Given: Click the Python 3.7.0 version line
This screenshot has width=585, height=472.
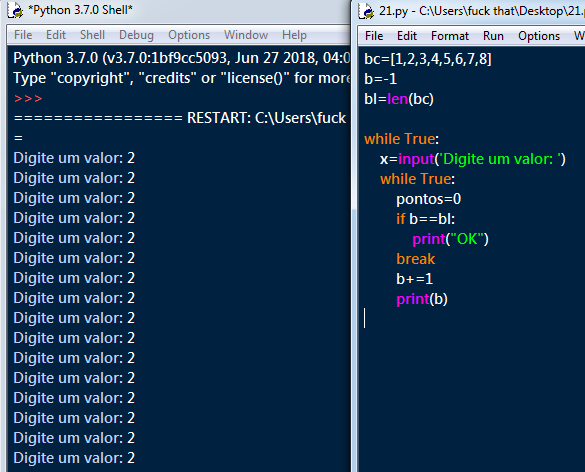Looking at the screenshot, I should pyautogui.click(x=182, y=58).
